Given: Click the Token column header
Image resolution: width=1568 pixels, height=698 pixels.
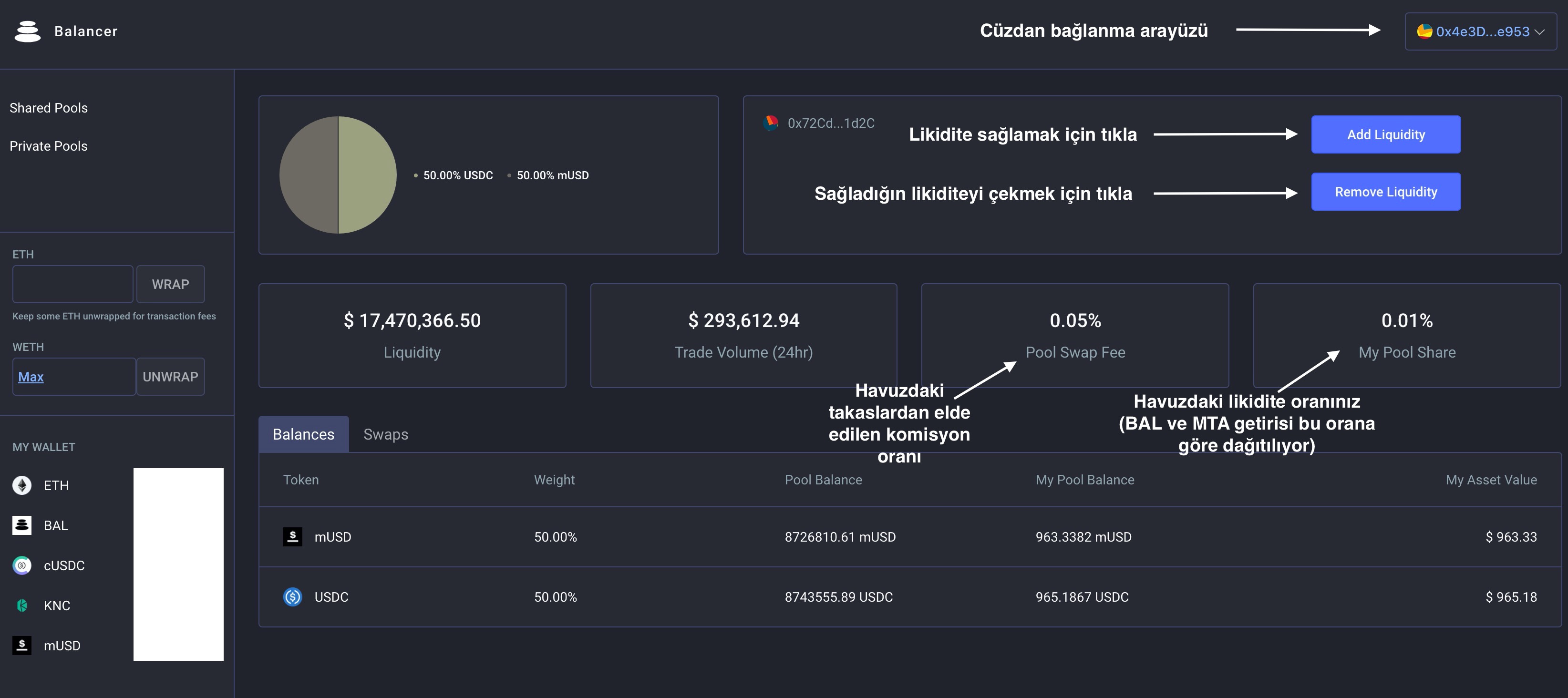Looking at the screenshot, I should click(301, 480).
